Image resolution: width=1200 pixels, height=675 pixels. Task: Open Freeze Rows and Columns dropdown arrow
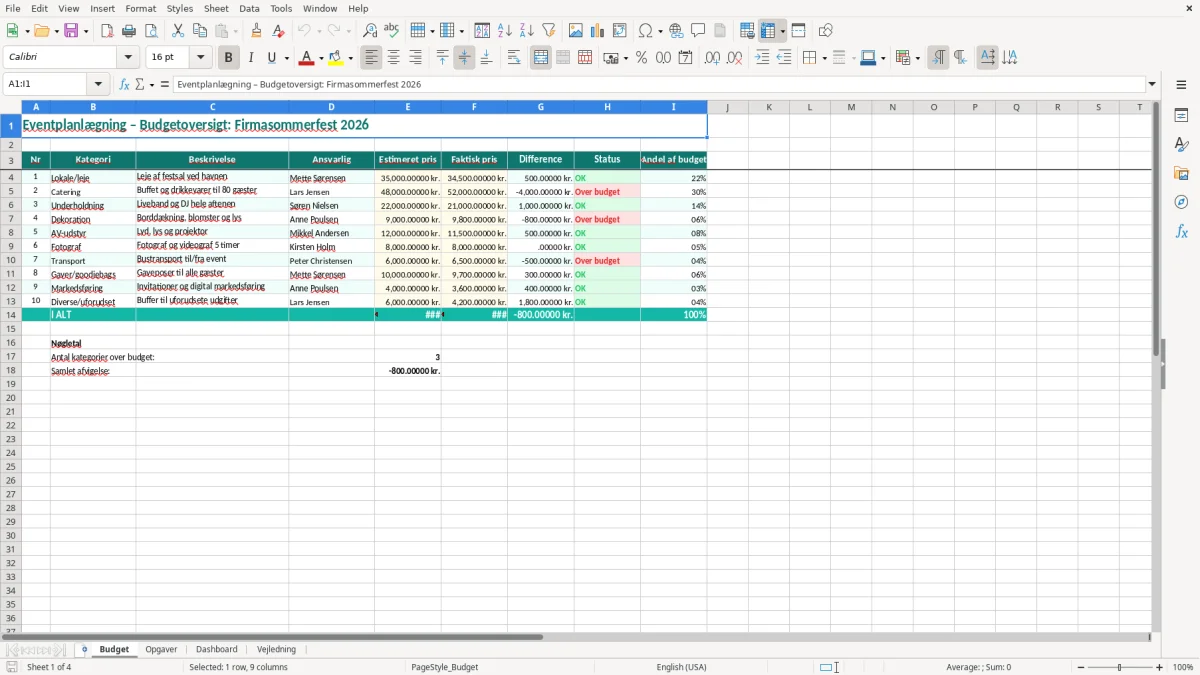tap(783, 32)
